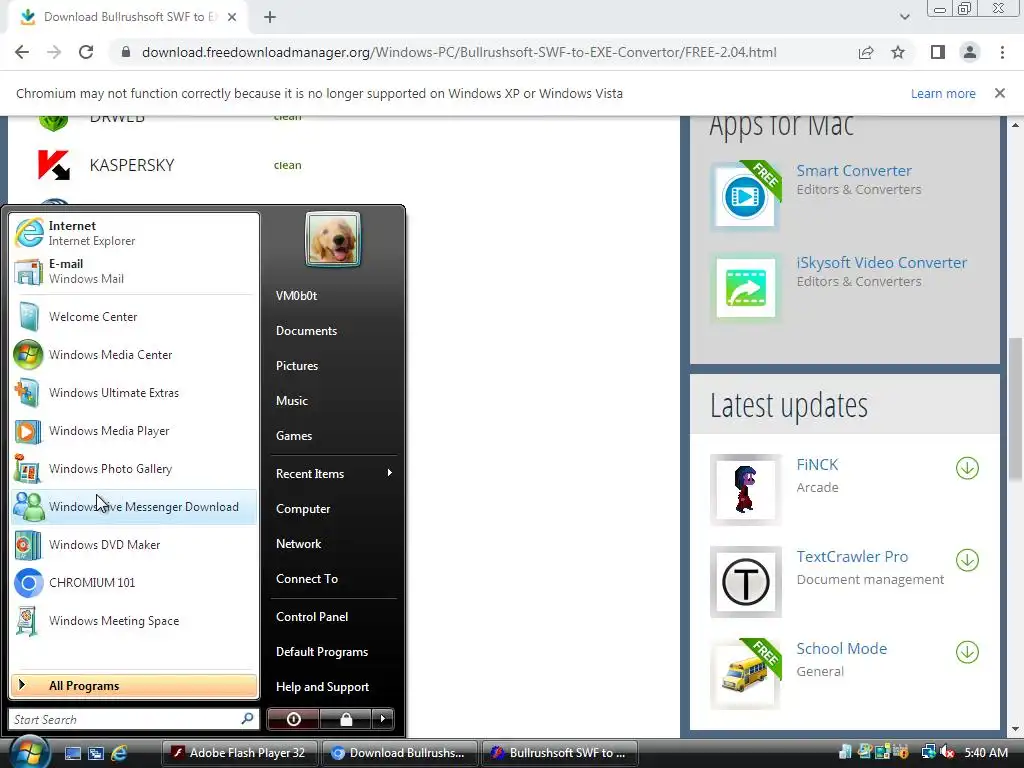Open Windows Ultimate Extras

click(134, 392)
